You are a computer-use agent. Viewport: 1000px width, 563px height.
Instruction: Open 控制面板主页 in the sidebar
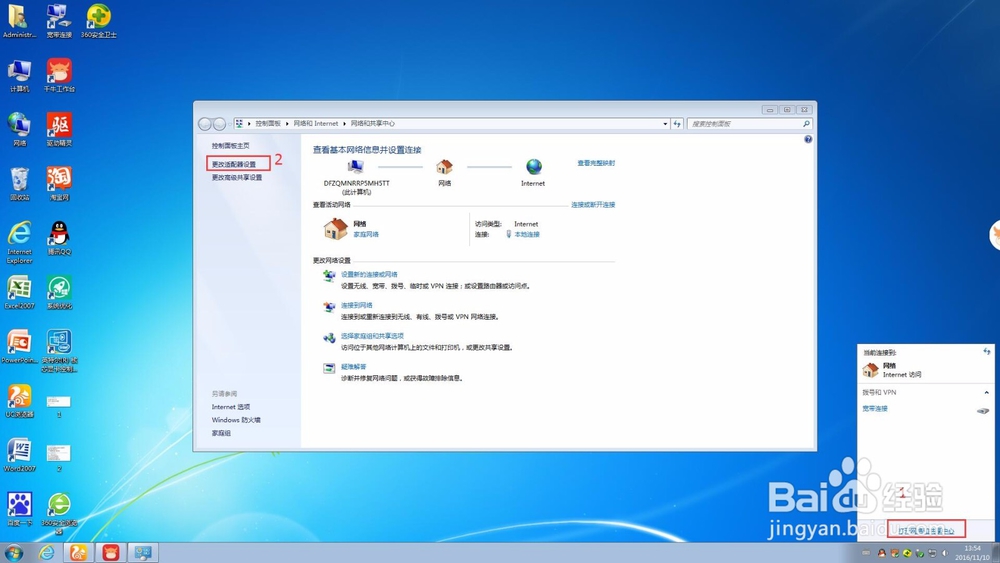tap(230, 146)
